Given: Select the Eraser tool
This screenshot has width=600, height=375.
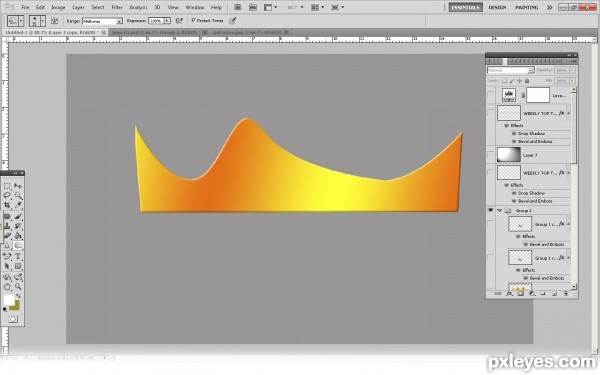Looking at the screenshot, I should [x=7, y=236].
